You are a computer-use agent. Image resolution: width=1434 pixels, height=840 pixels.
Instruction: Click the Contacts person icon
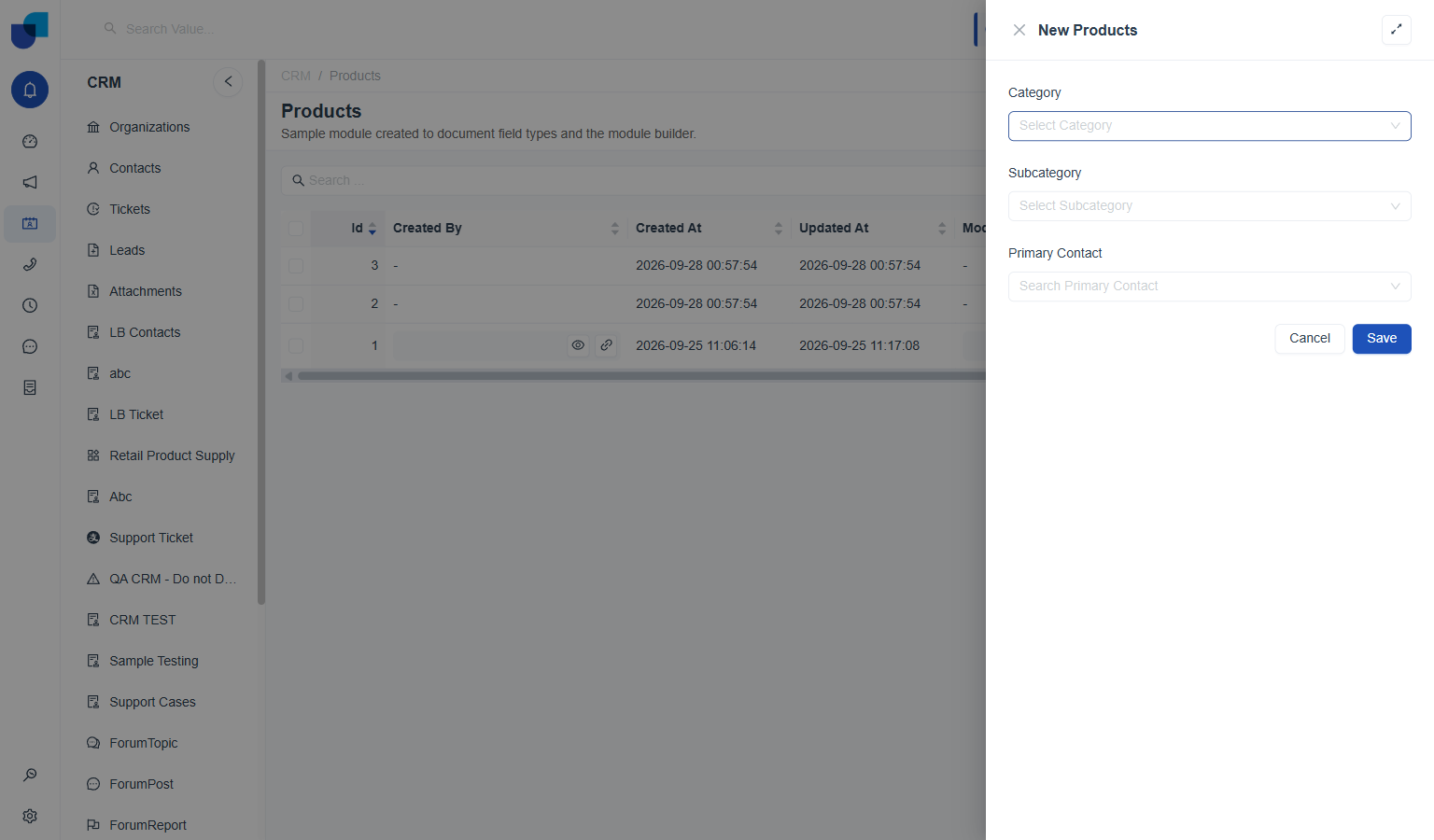[93, 168]
